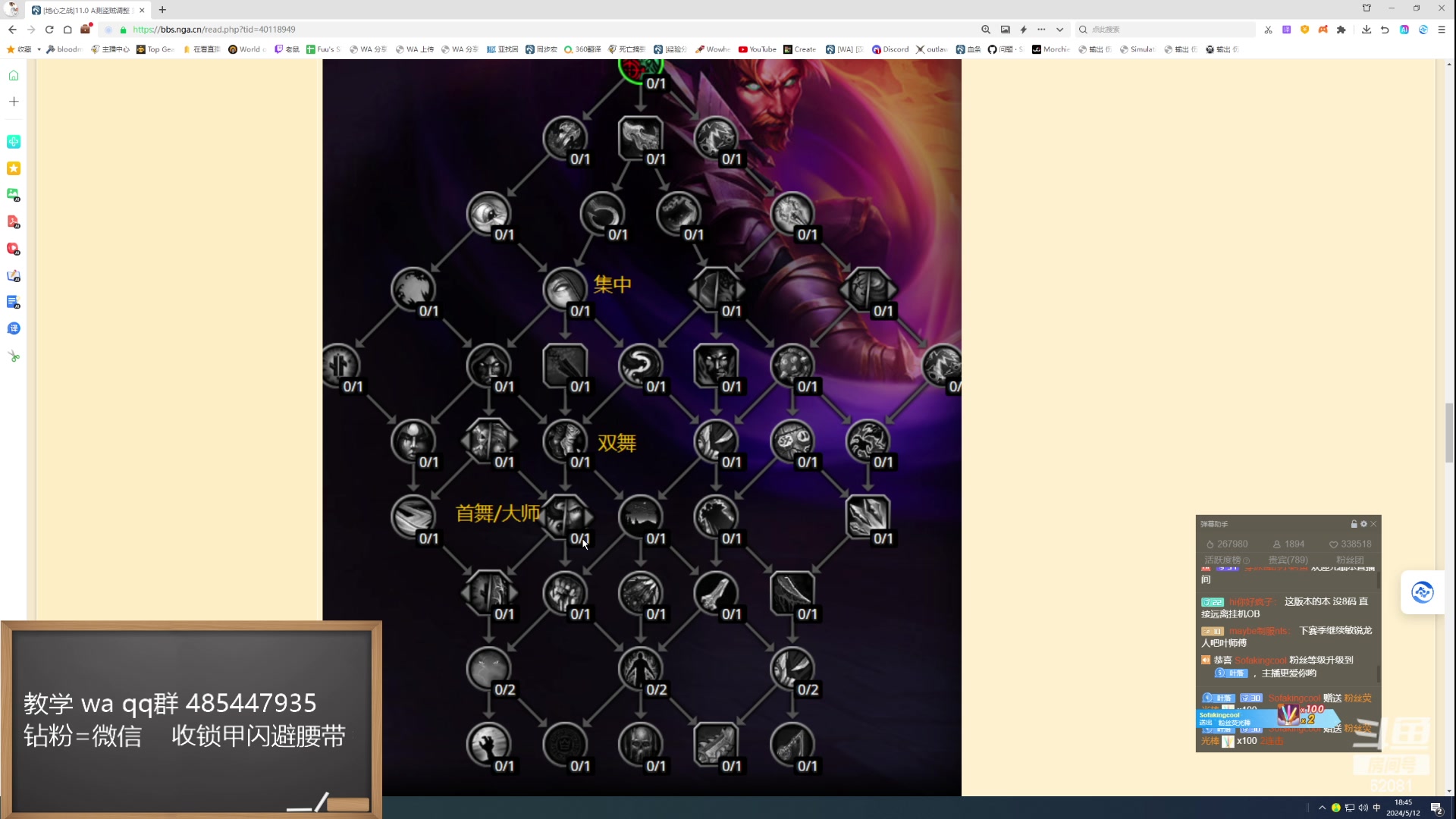Click the 首舞/大师 choice talent node
This screenshot has height=819, width=1456.
pyautogui.click(x=565, y=517)
